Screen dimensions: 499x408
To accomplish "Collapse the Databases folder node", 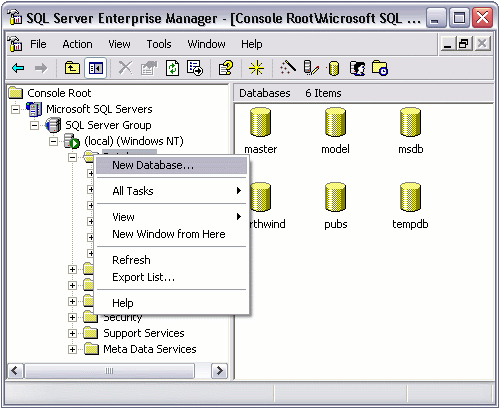I will pyautogui.click(x=72, y=157).
